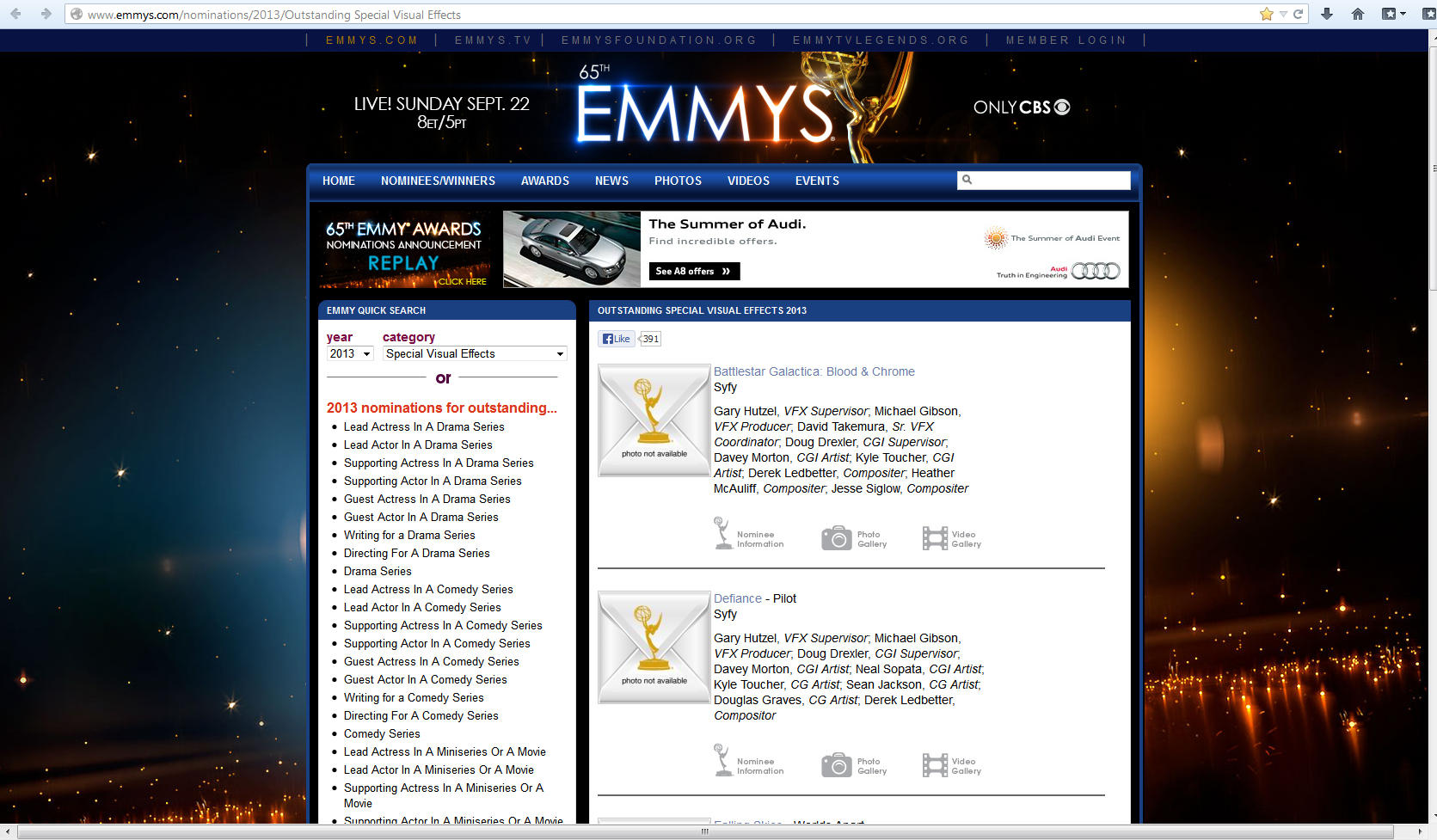Click Nominations Announcement Replay banner
Image resolution: width=1437 pixels, height=840 pixels.
pos(404,249)
